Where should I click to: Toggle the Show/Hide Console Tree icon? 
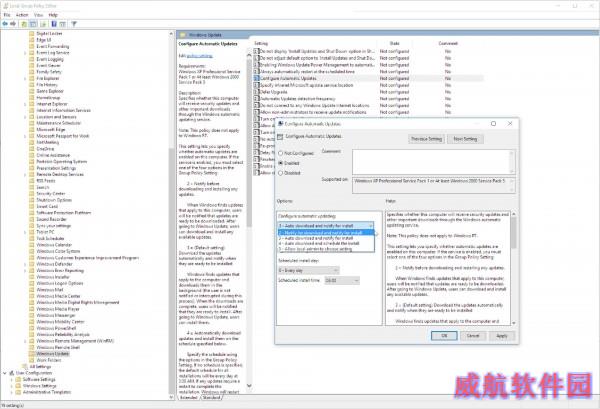(x=33, y=24)
